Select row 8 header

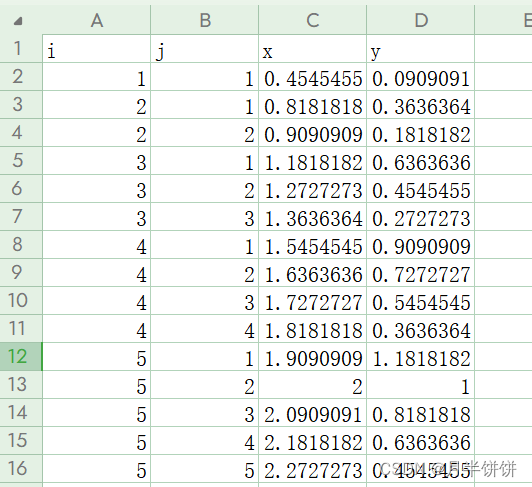[x=21, y=245]
